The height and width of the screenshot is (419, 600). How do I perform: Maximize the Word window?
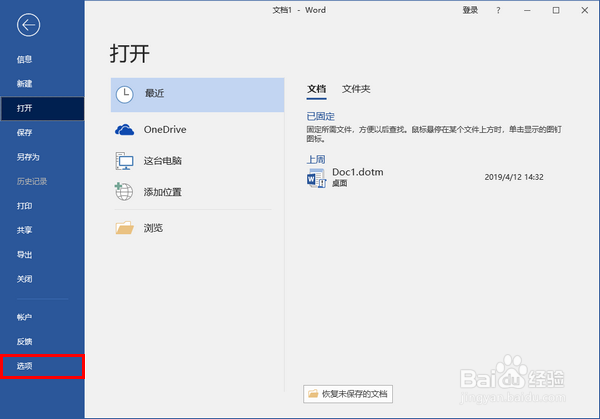pos(556,10)
